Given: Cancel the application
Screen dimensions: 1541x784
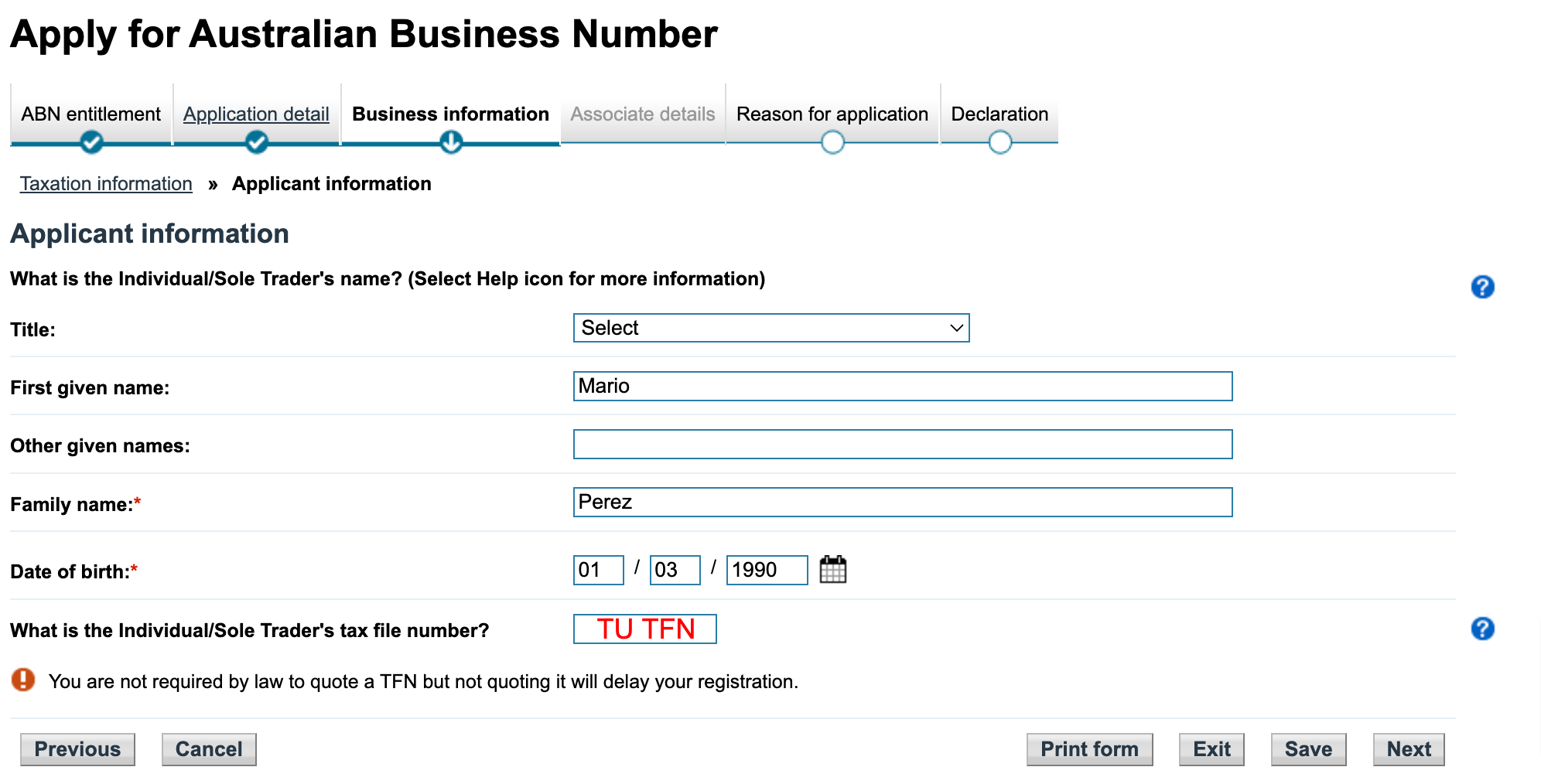Looking at the screenshot, I should [208, 748].
